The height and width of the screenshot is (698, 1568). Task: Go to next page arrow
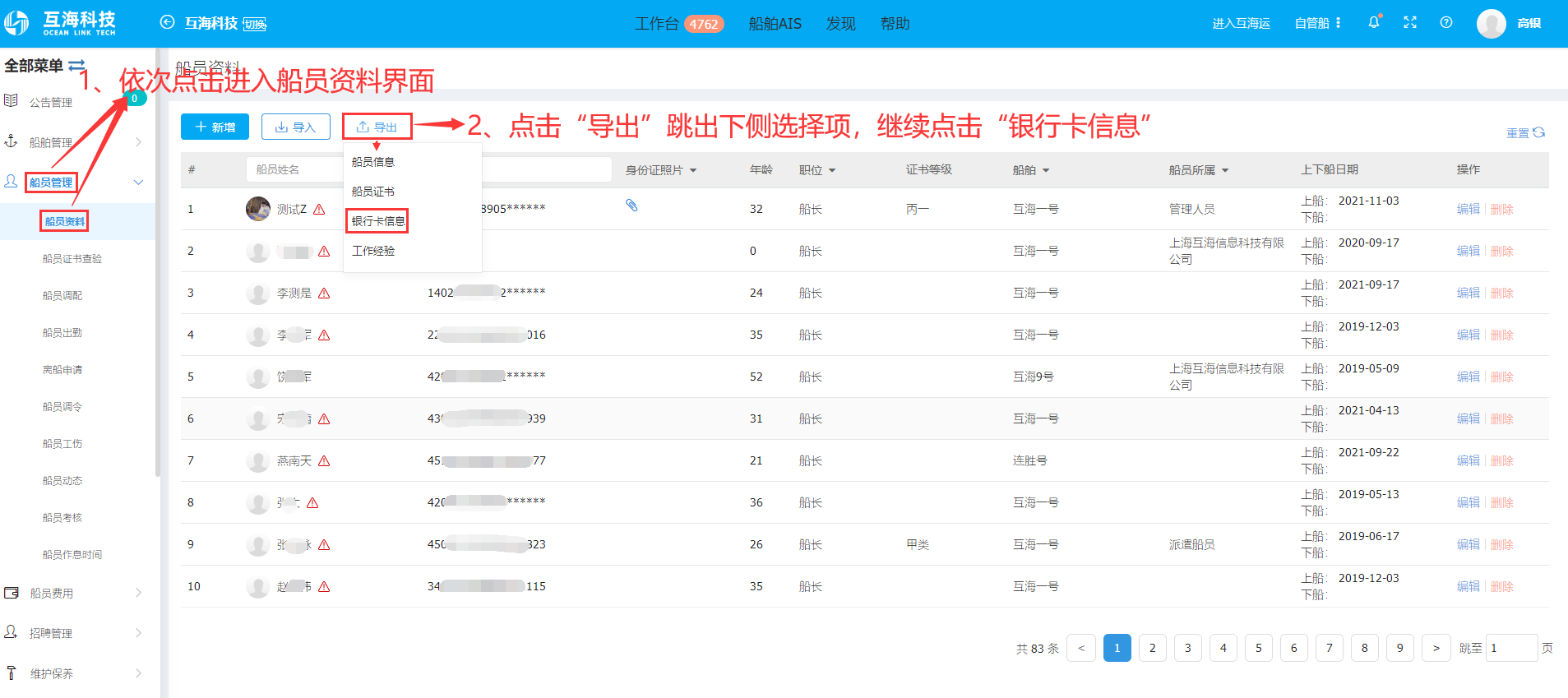coord(1436,648)
